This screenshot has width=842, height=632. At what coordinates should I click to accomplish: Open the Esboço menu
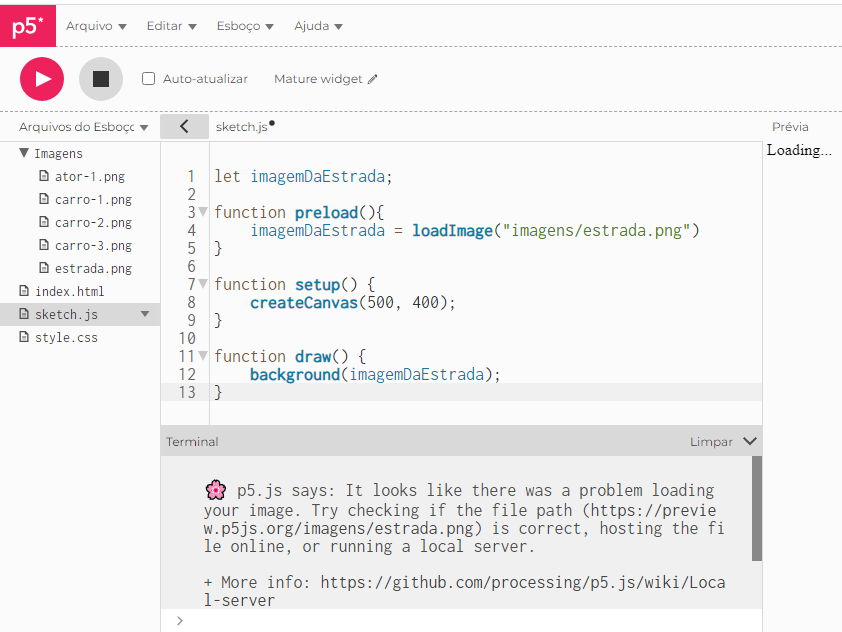pos(245,26)
